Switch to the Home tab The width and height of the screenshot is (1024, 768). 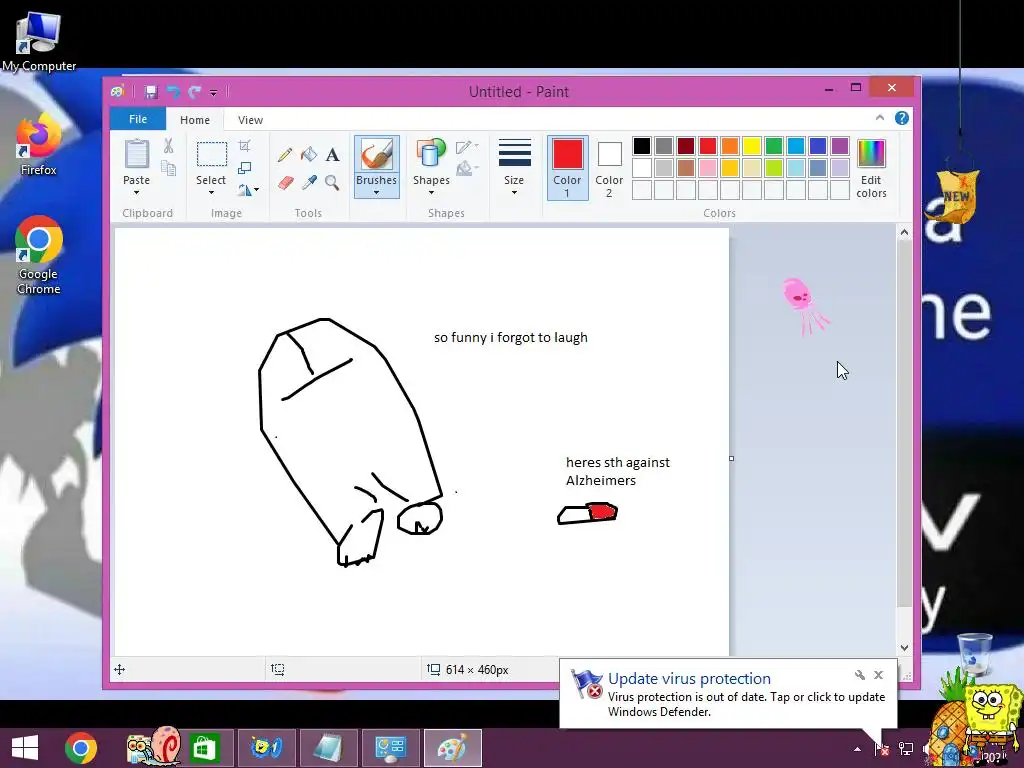195,120
